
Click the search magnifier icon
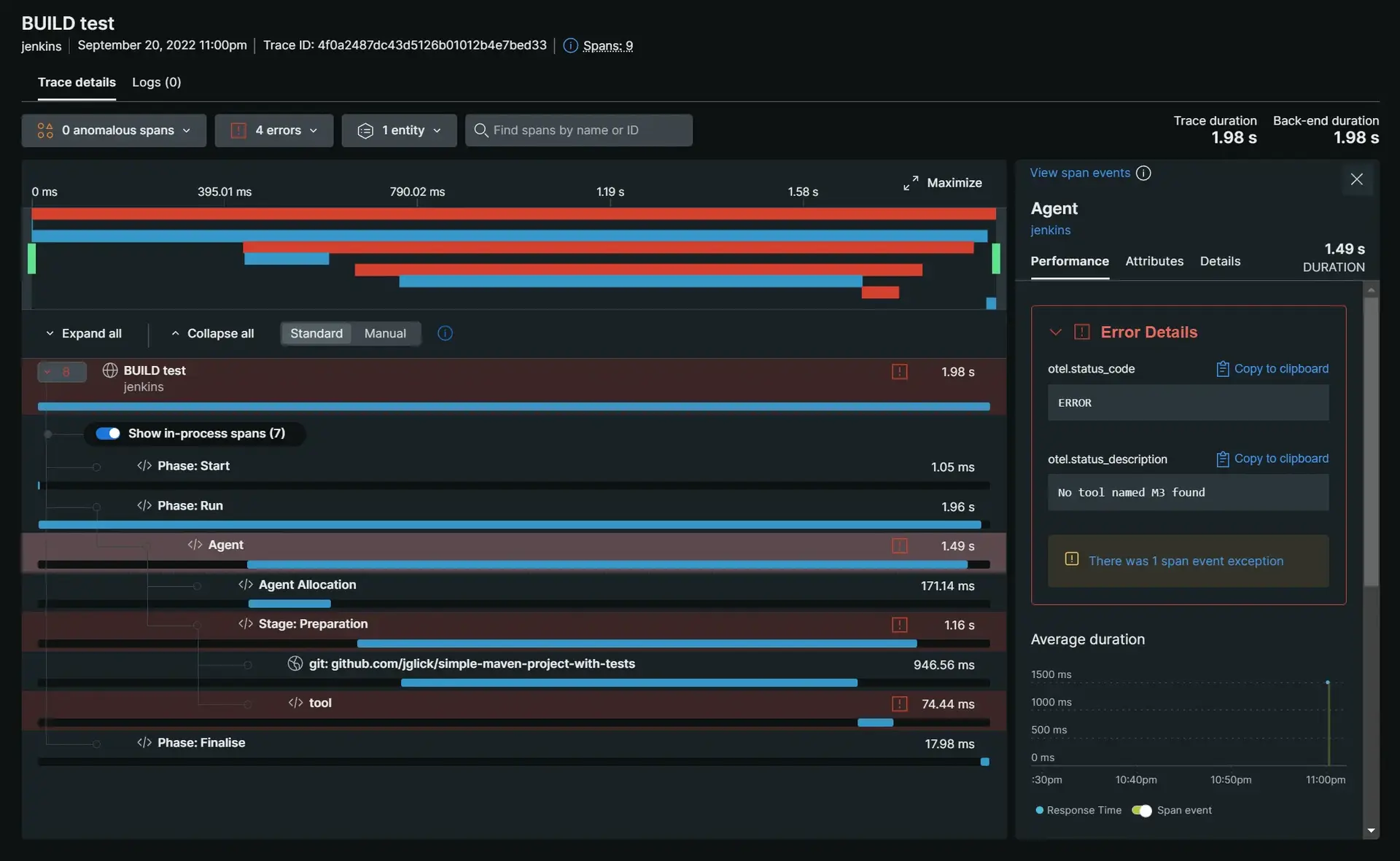(x=481, y=130)
